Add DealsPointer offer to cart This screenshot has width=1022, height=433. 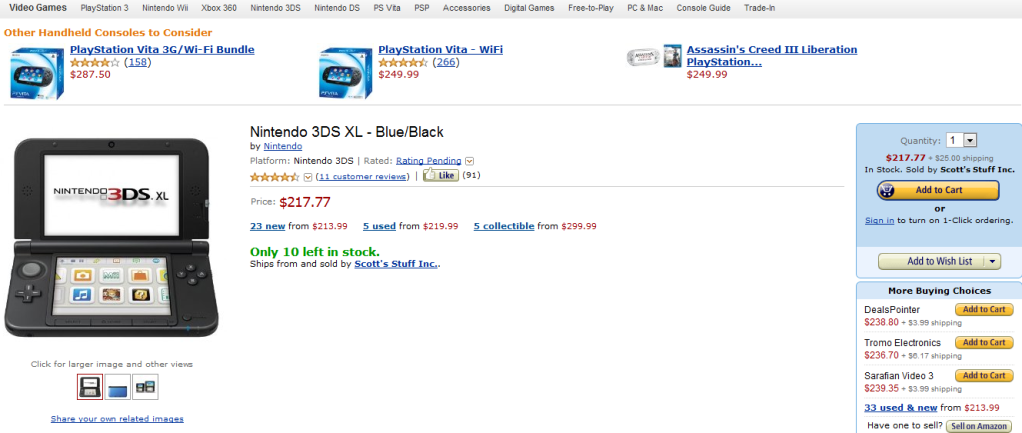(984, 310)
